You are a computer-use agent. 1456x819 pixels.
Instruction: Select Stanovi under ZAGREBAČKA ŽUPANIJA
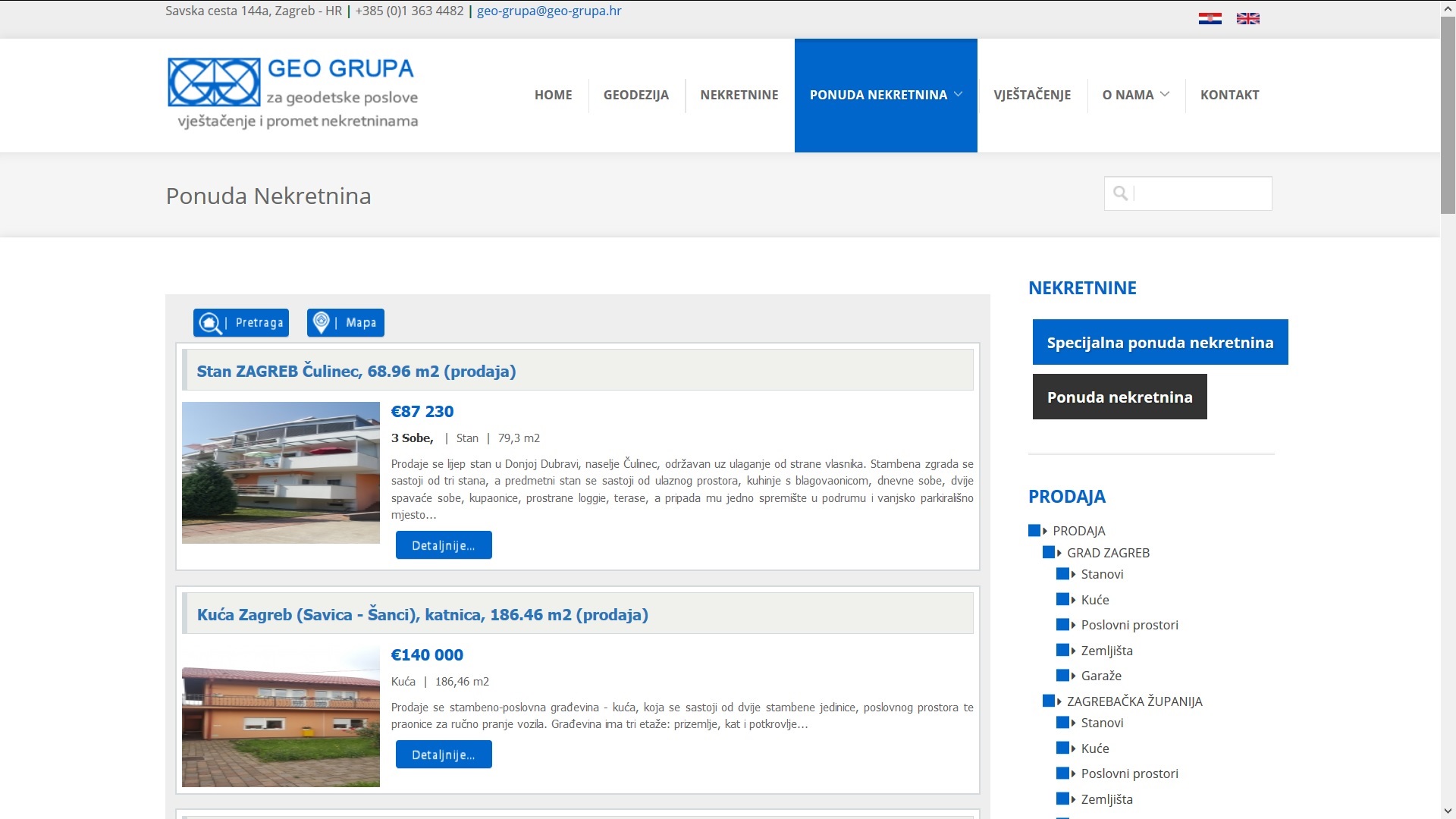pyautogui.click(x=1102, y=723)
